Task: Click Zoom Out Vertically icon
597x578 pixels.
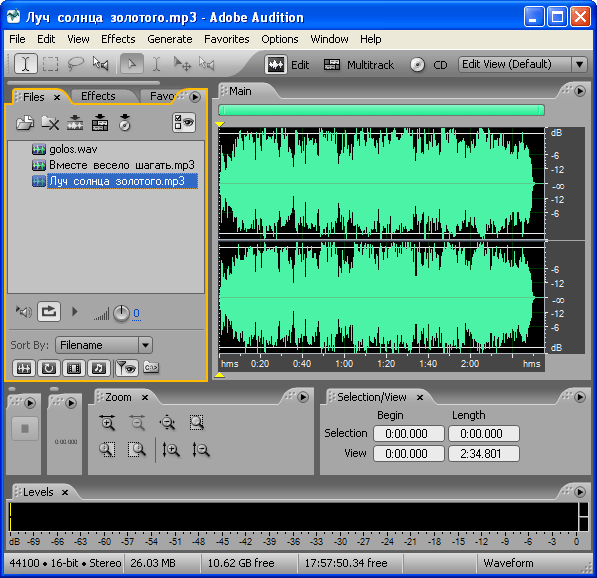Action: [201, 450]
